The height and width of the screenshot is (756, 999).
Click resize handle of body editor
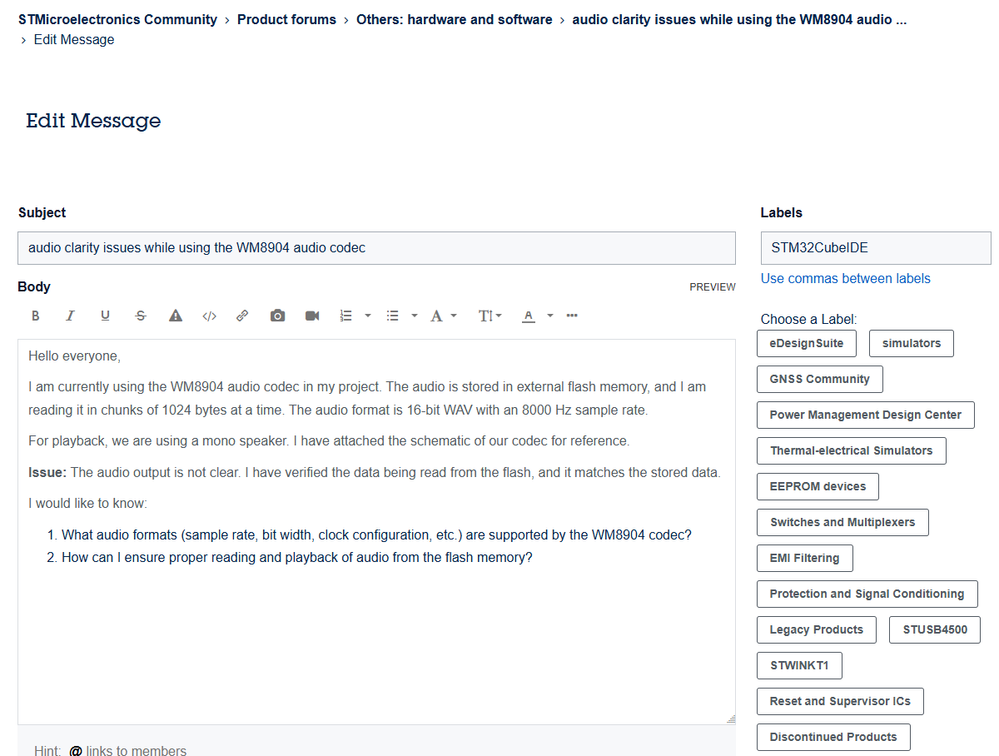coord(731,719)
